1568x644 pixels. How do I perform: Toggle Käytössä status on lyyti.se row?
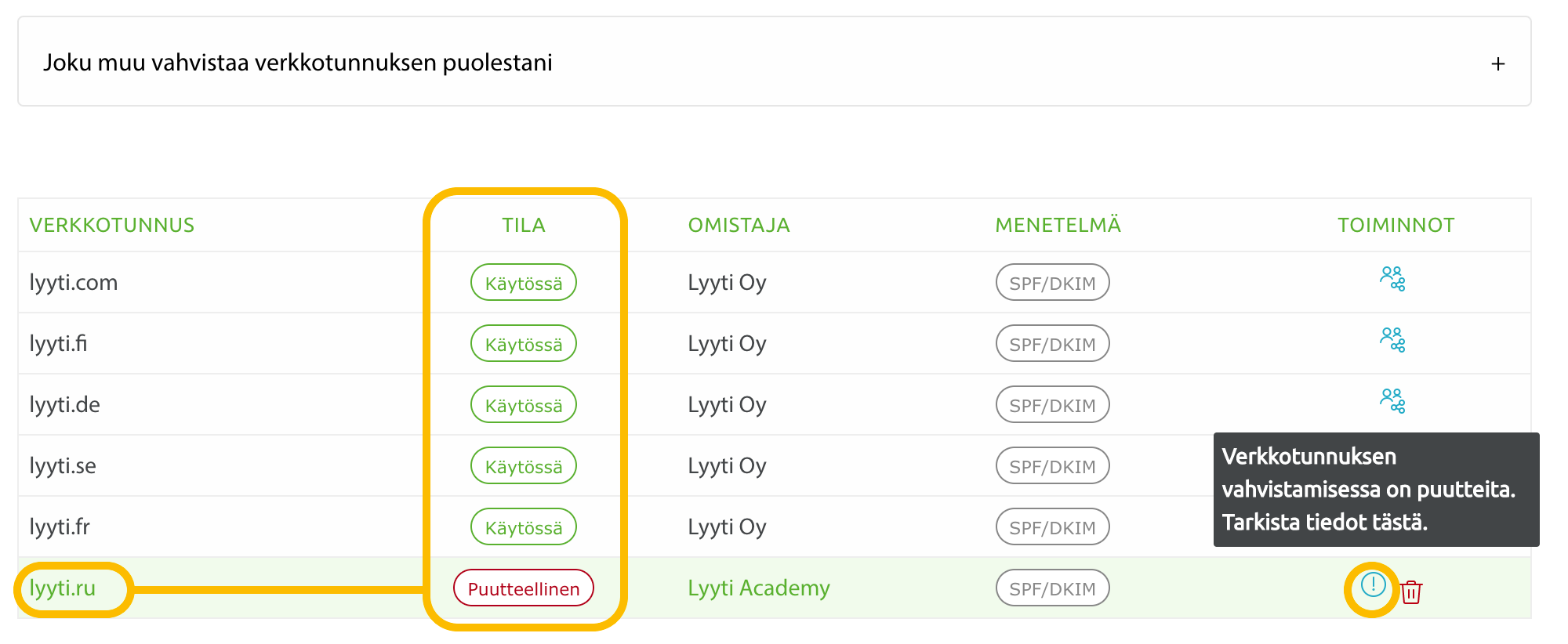pos(523,465)
